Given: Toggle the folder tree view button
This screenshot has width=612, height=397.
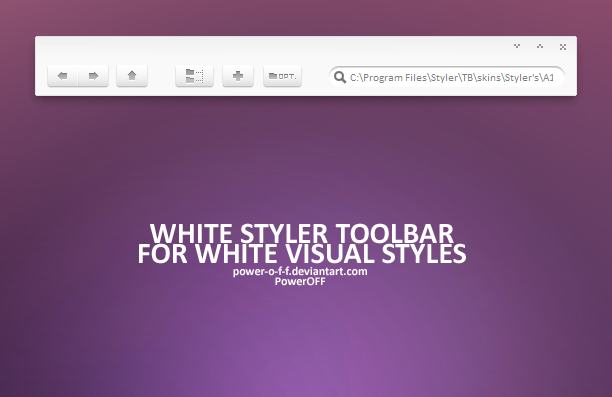Looking at the screenshot, I should 194,76.
